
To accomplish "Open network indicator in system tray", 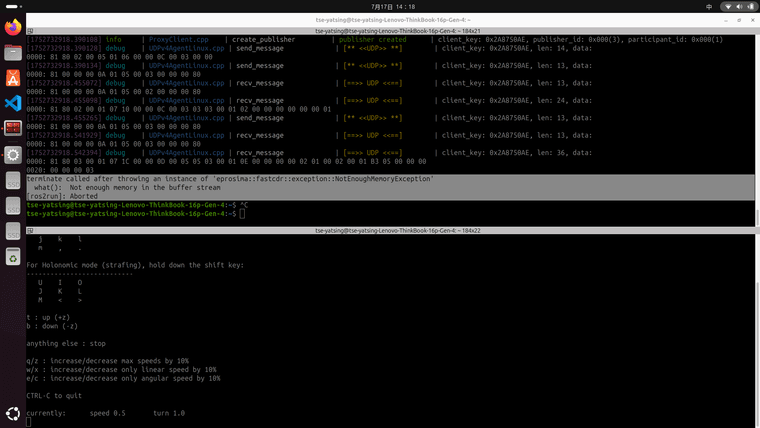I will tap(728, 7).
